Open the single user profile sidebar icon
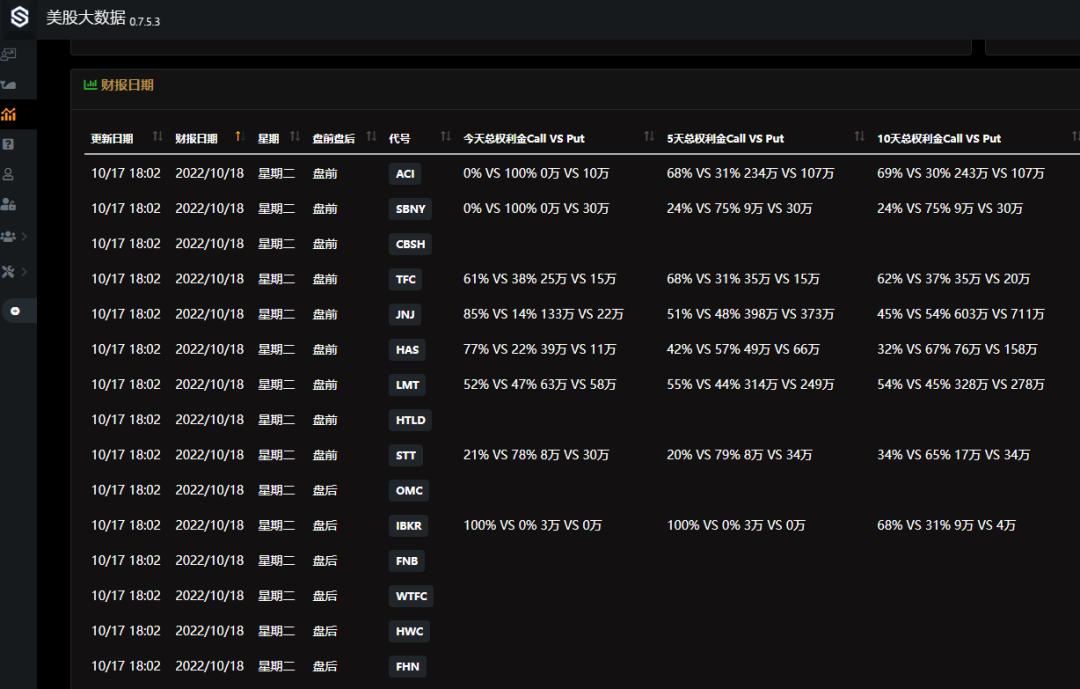Screen dimensions: 1080x689 tap(8, 174)
